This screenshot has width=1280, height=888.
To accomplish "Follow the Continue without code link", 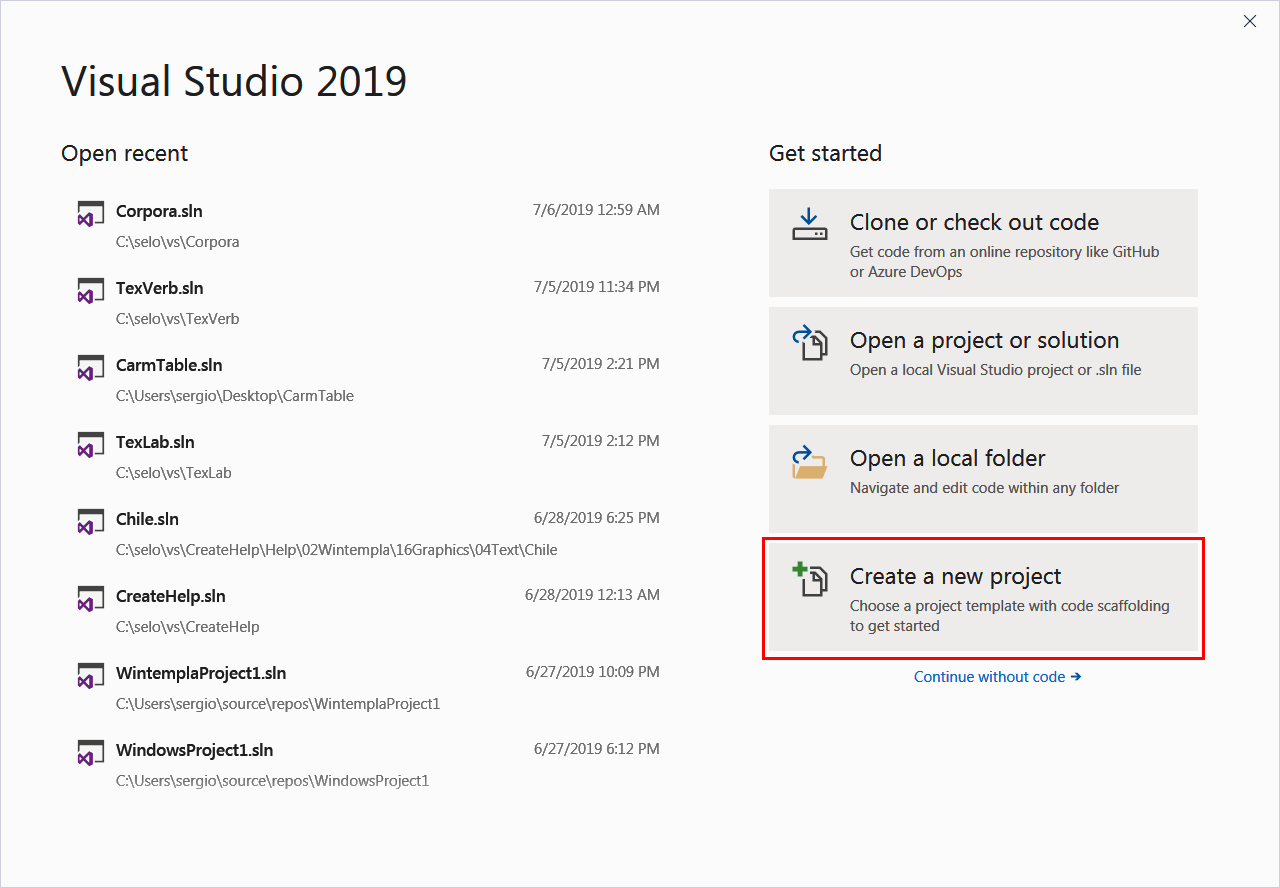I will pyautogui.click(x=997, y=677).
